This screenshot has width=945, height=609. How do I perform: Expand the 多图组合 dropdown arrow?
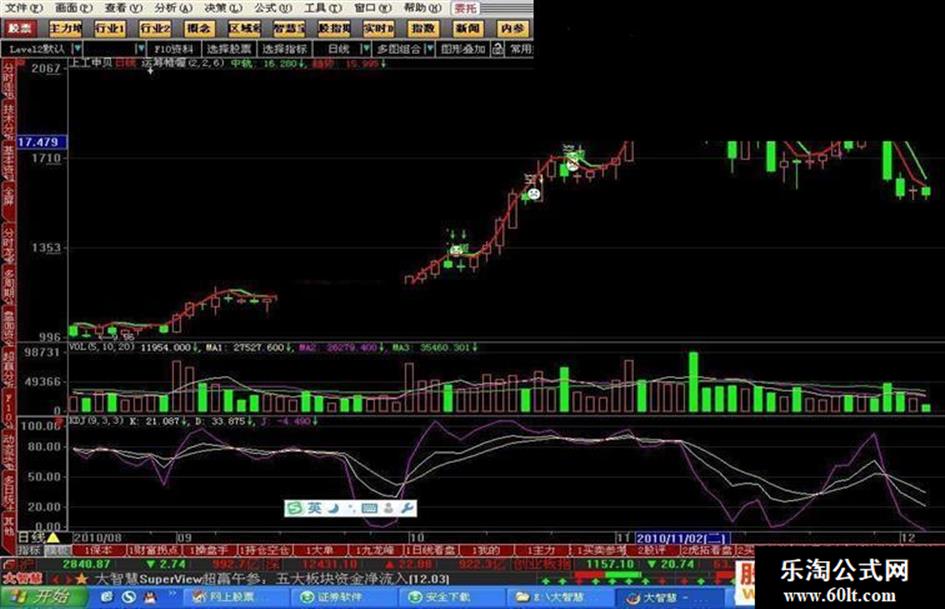(x=429, y=49)
